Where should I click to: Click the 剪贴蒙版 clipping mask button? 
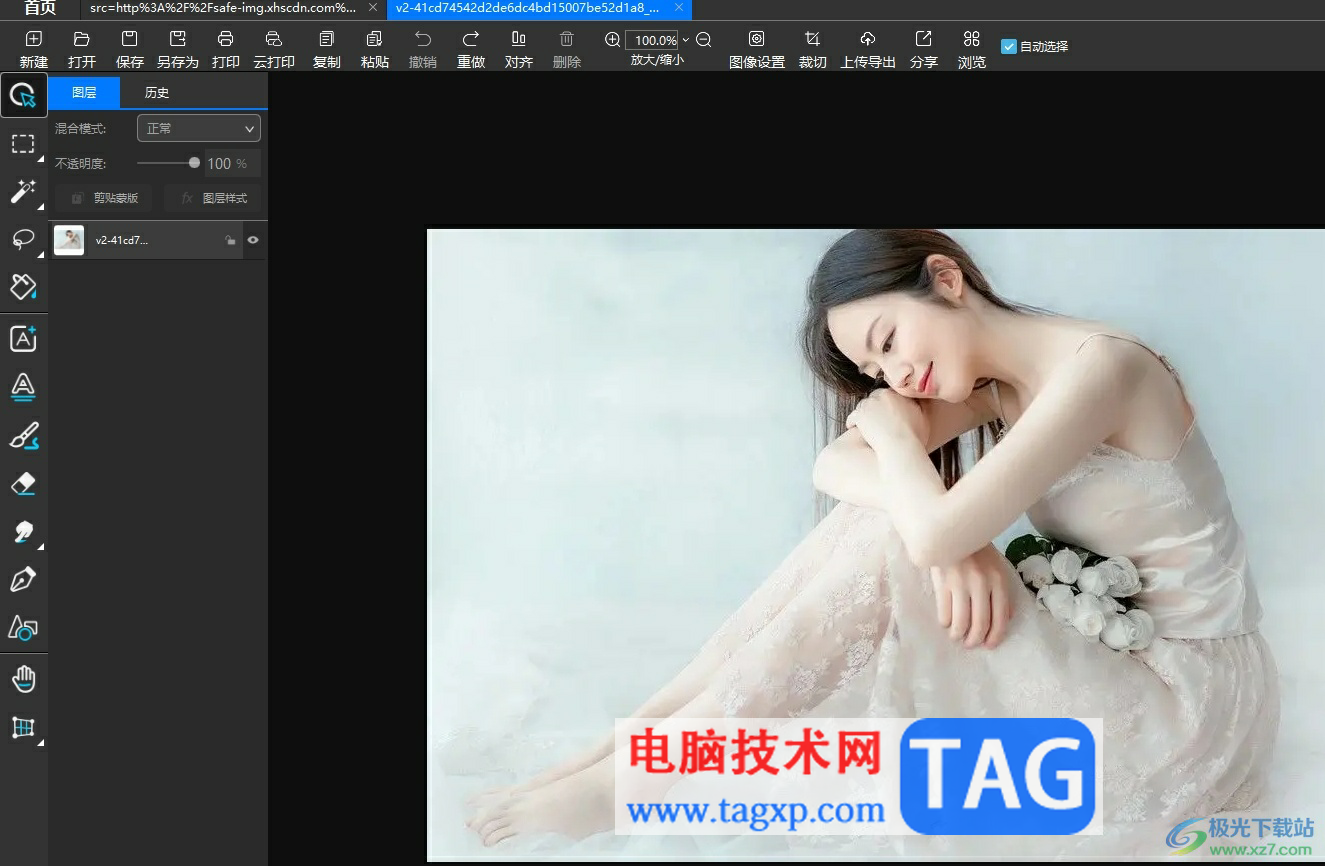coord(104,198)
